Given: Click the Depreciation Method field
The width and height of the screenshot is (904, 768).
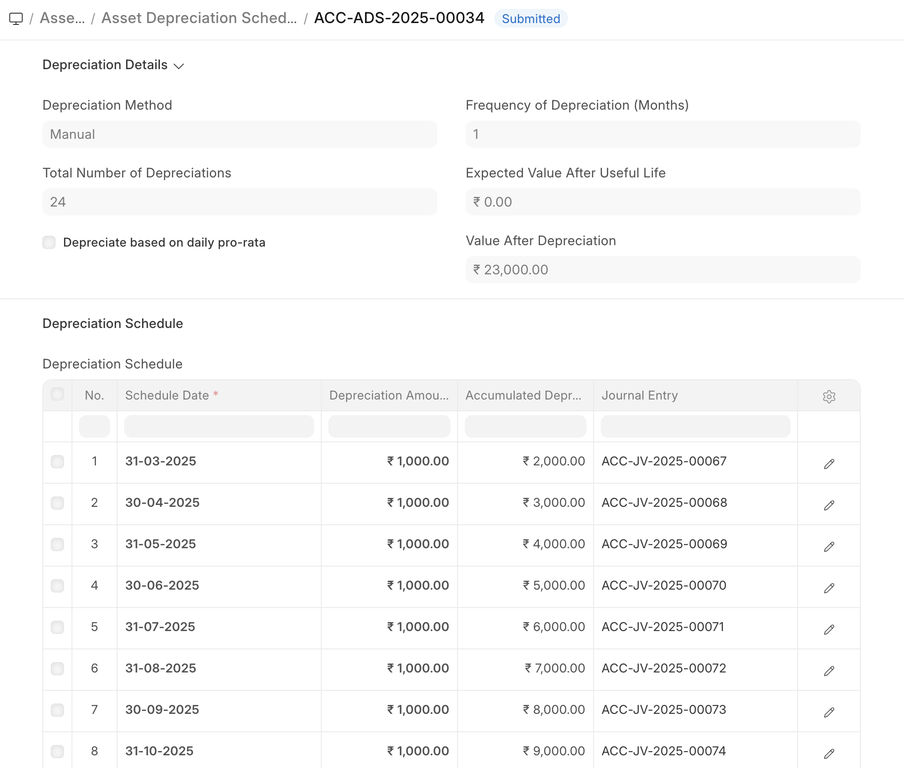Looking at the screenshot, I should (239, 134).
